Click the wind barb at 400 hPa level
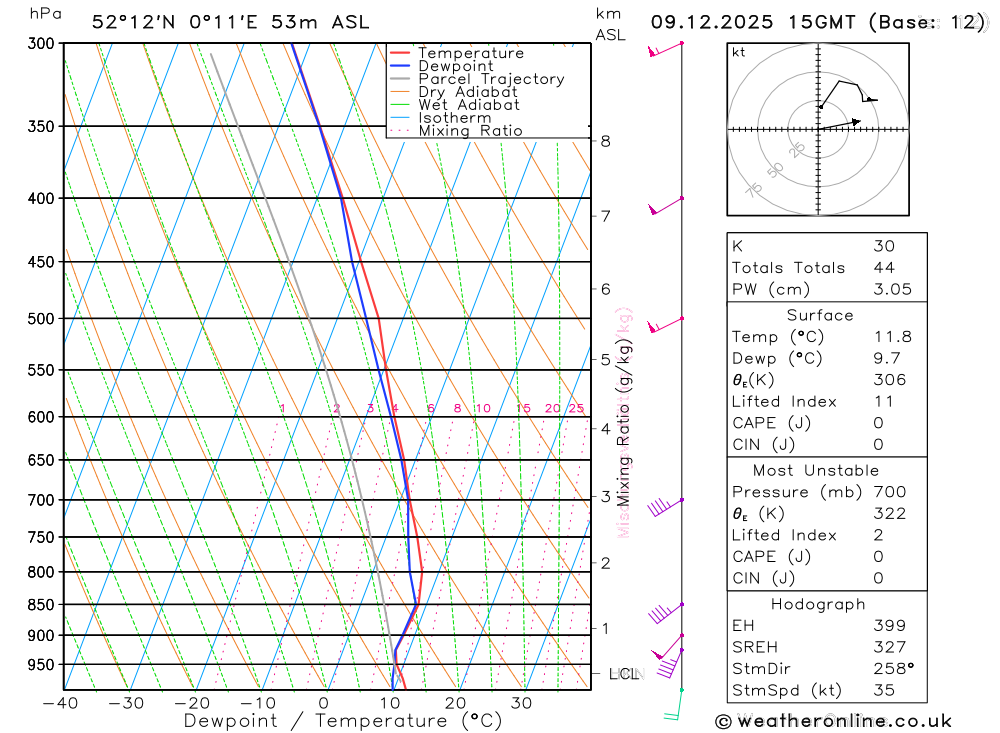Viewport: 1000px width, 733px height. click(x=666, y=205)
